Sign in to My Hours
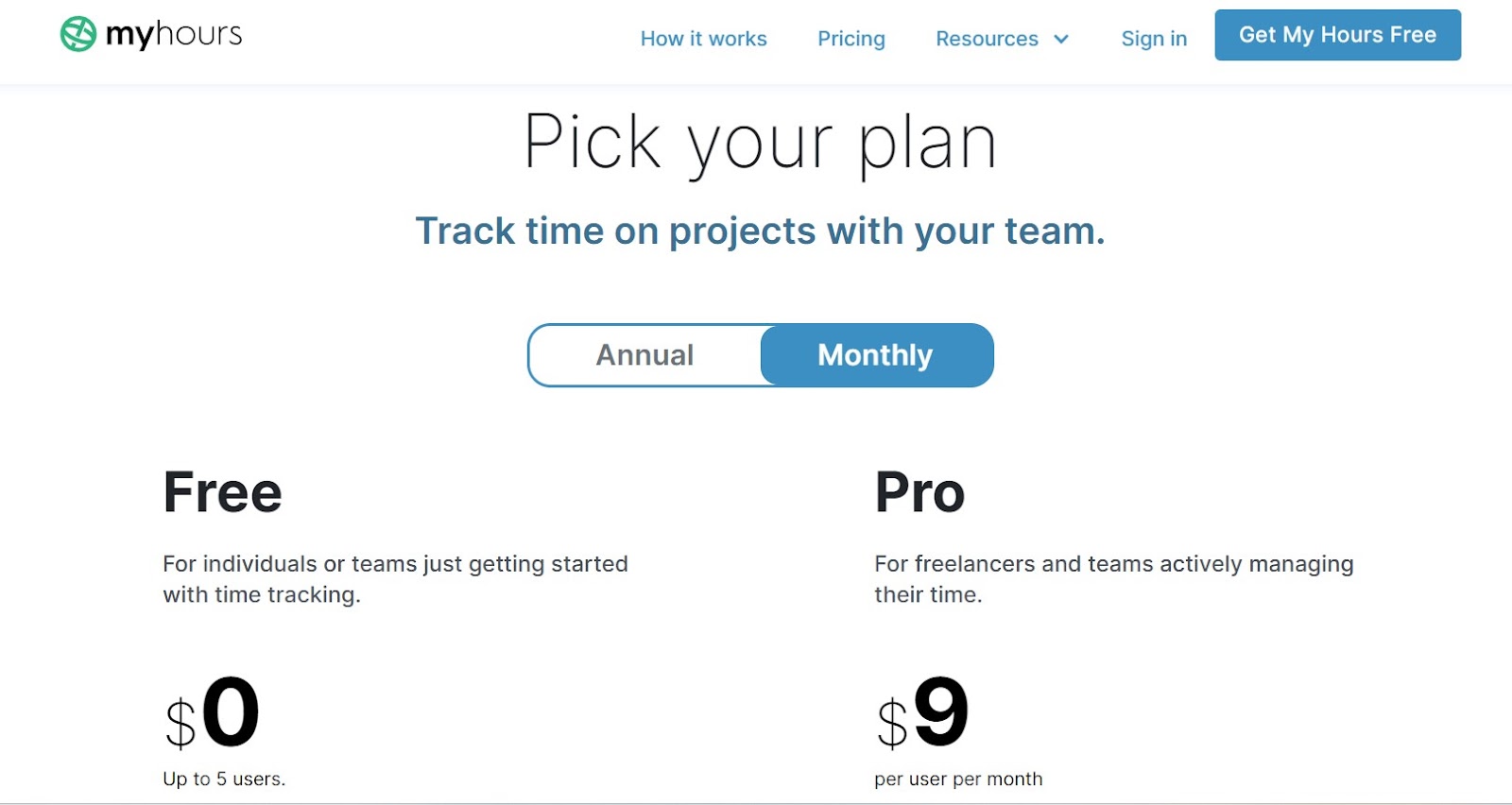Viewport: 1512px width, 805px height. 1153,39
